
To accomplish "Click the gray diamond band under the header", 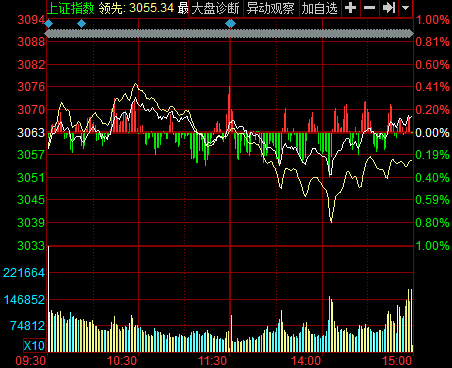I will [x=230, y=33].
